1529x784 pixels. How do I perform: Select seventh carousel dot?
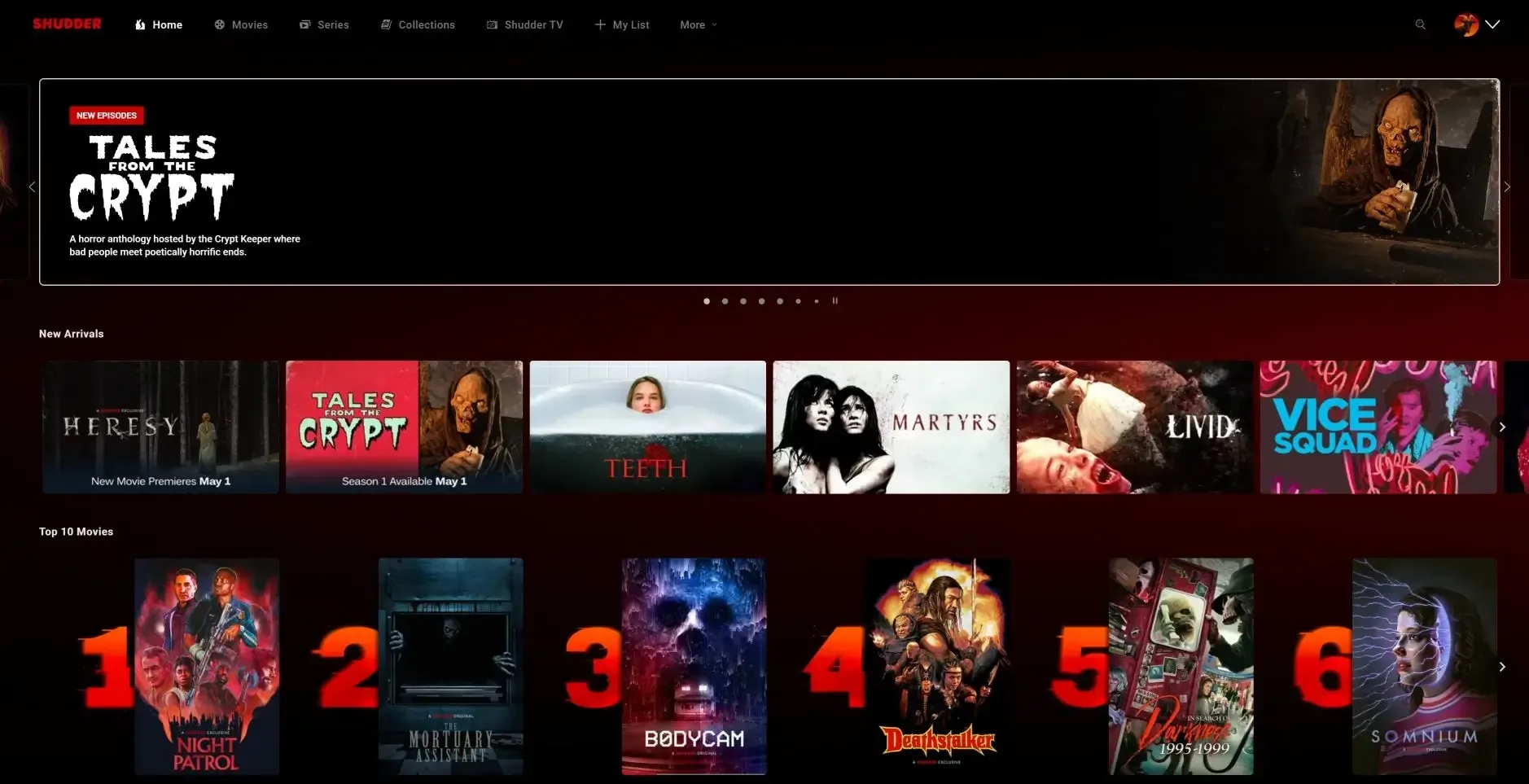click(x=817, y=301)
